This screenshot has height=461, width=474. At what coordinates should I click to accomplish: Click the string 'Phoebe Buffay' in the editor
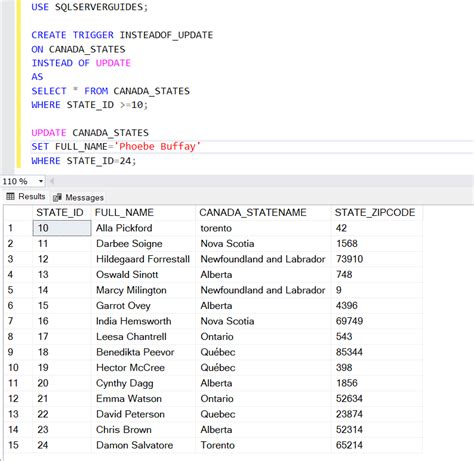pyautogui.click(x=159, y=147)
